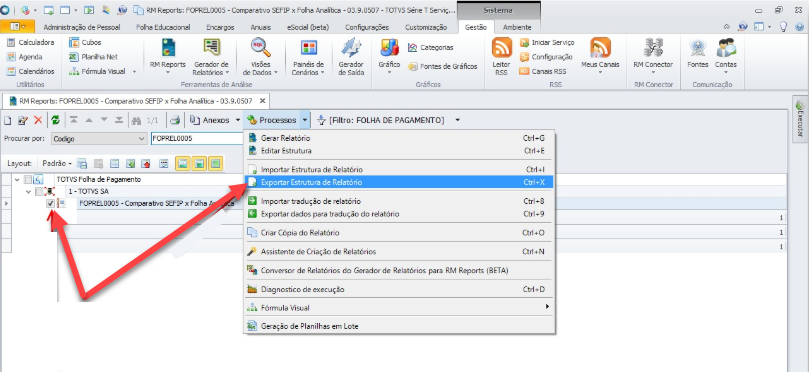Close the RM Reports FOPREL0005 document tab
The height and width of the screenshot is (372, 809).
pyautogui.click(x=263, y=101)
